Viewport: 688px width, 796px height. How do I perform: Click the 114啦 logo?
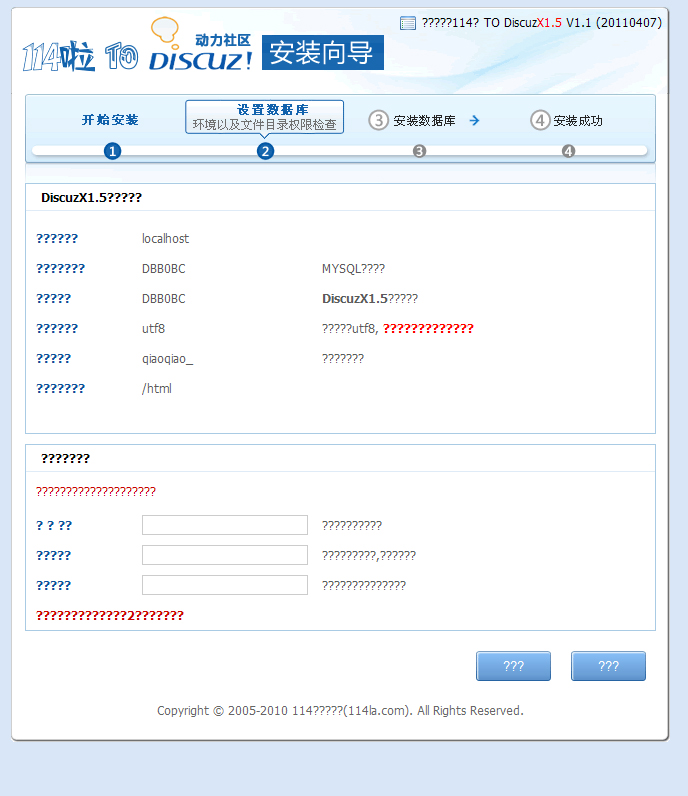(58, 56)
